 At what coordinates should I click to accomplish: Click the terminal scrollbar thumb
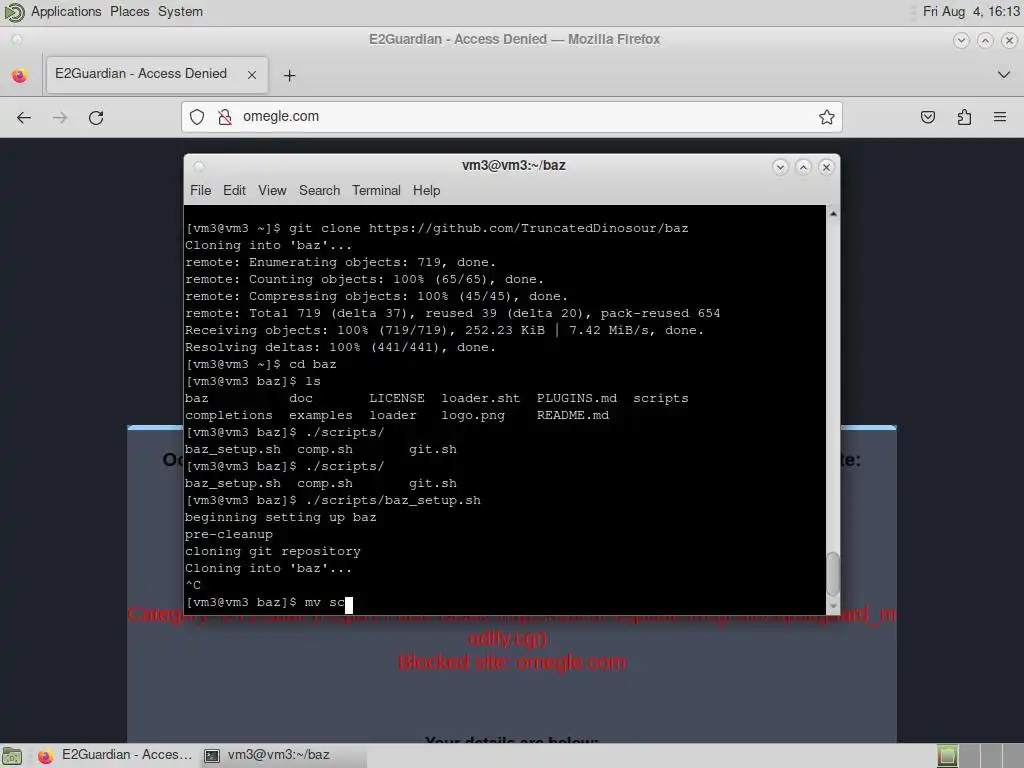(x=833, y=575)
